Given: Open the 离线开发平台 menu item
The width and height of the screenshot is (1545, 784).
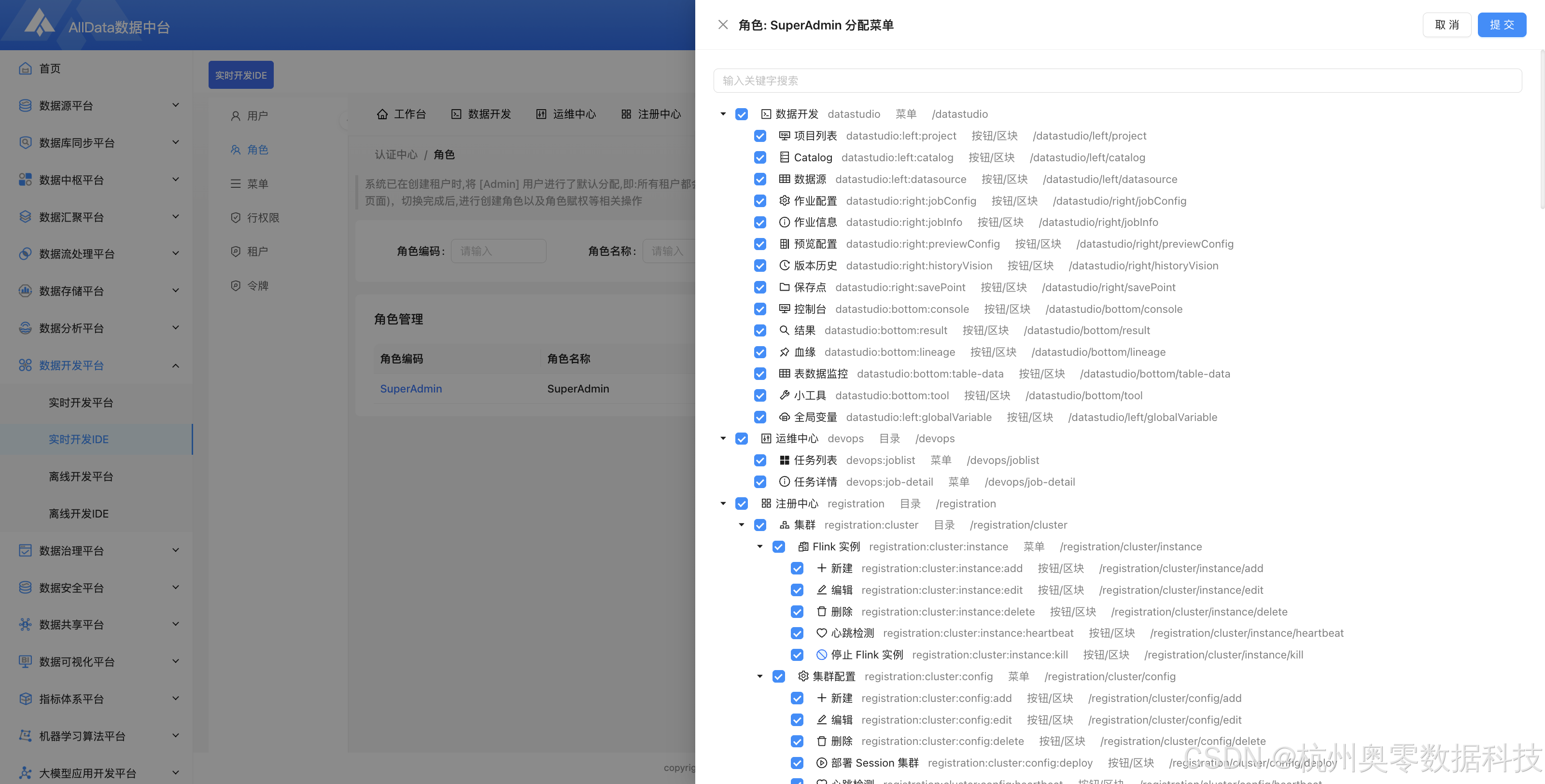Looking at the screenshot, I should point(81,476).
